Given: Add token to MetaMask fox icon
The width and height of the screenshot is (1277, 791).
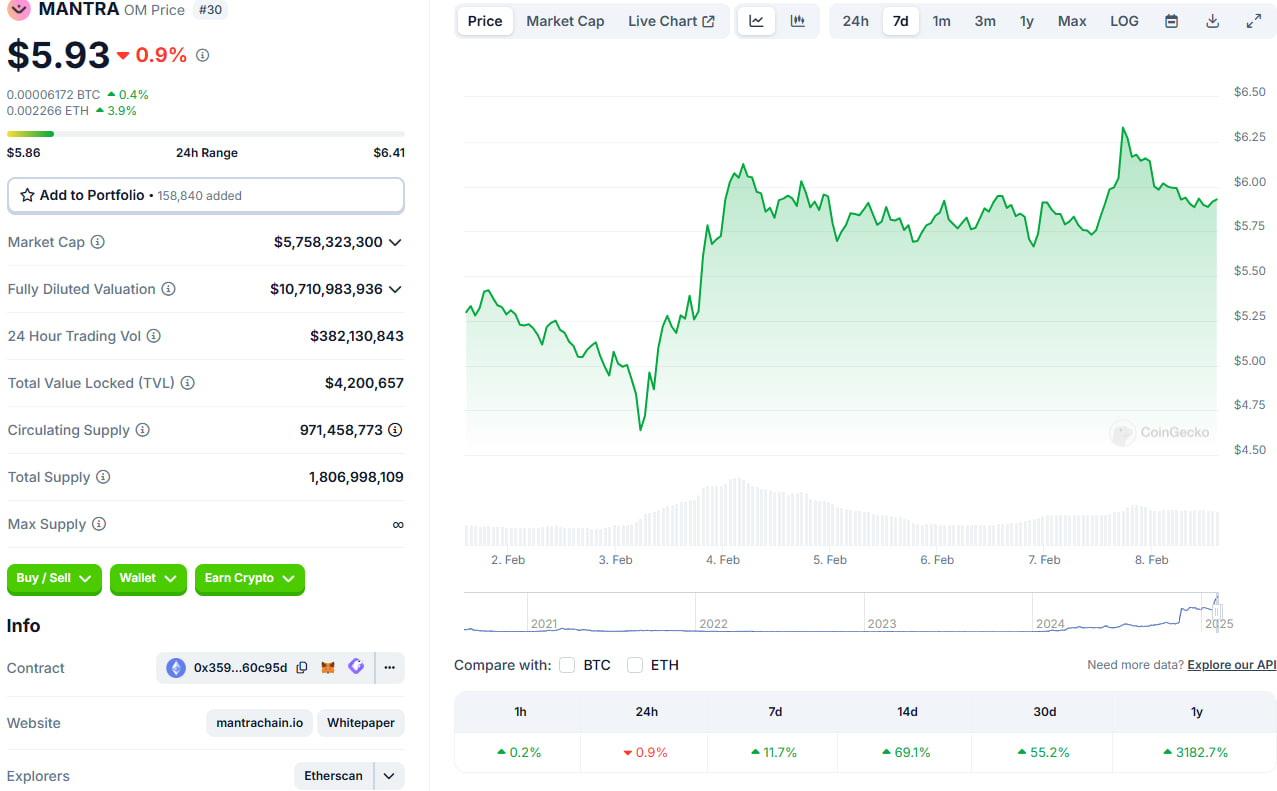Looking at the screenshot, I should 328,667.
